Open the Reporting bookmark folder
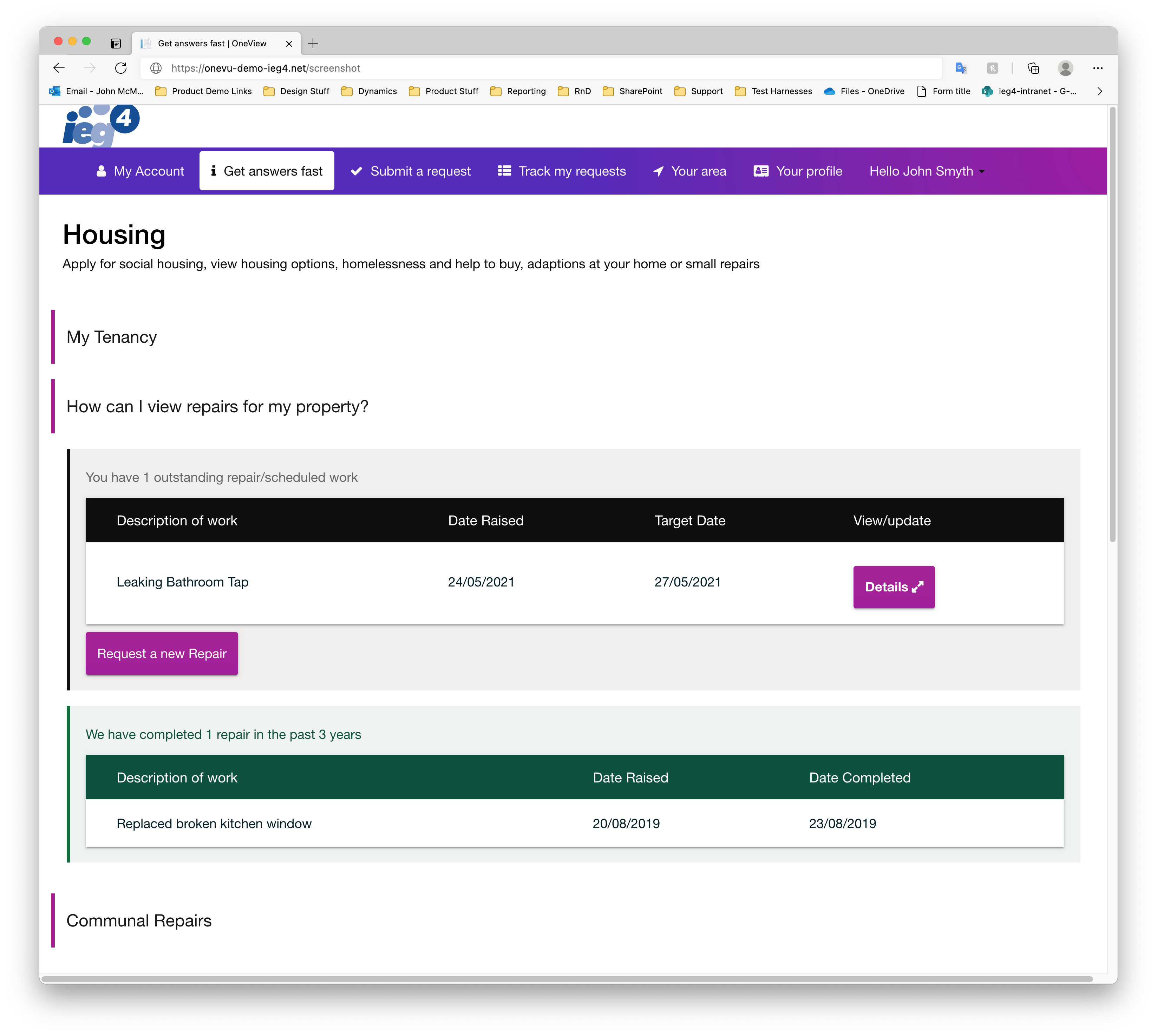The image size is (1157, 1036). click(x=518, y=91)
